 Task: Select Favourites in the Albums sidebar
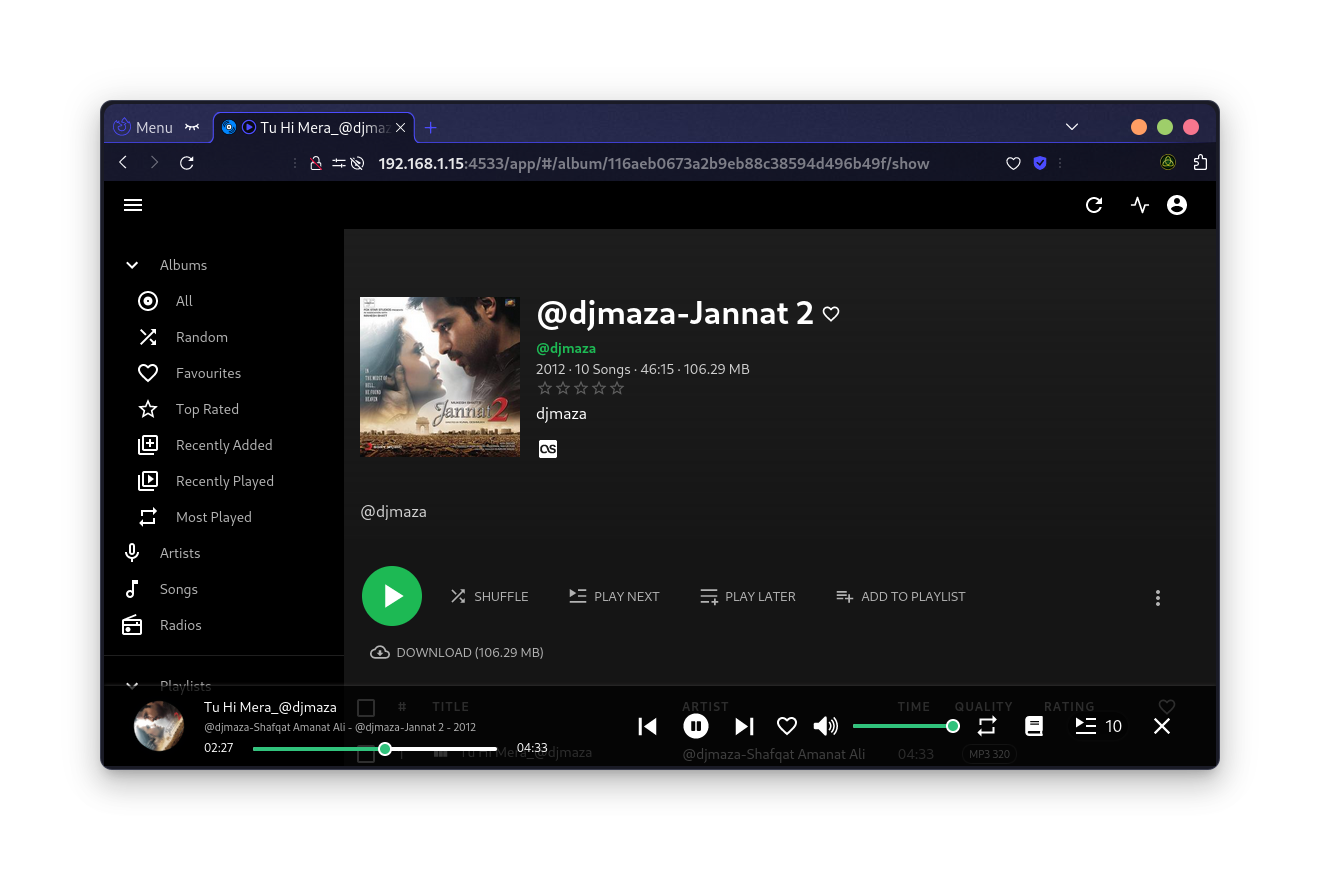208,372
